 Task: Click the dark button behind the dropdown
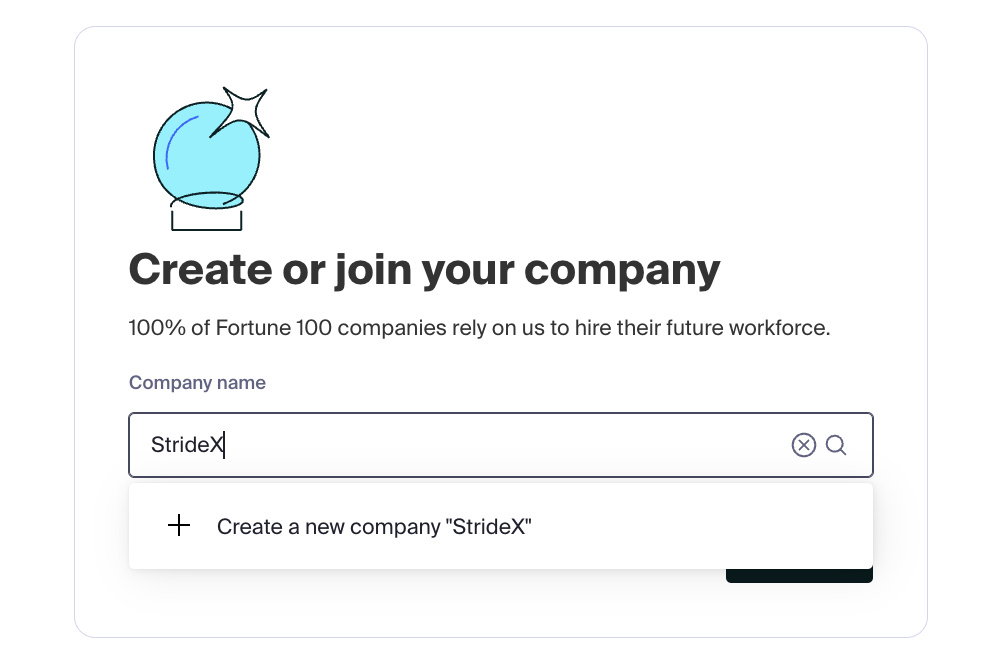799,576
